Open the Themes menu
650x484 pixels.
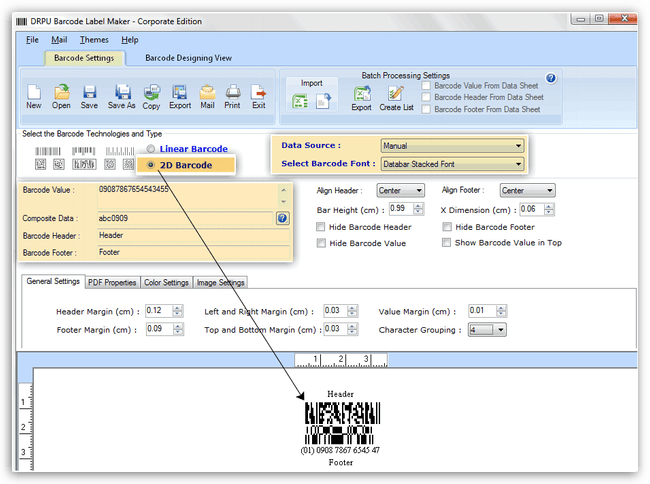tap(94, 40)
